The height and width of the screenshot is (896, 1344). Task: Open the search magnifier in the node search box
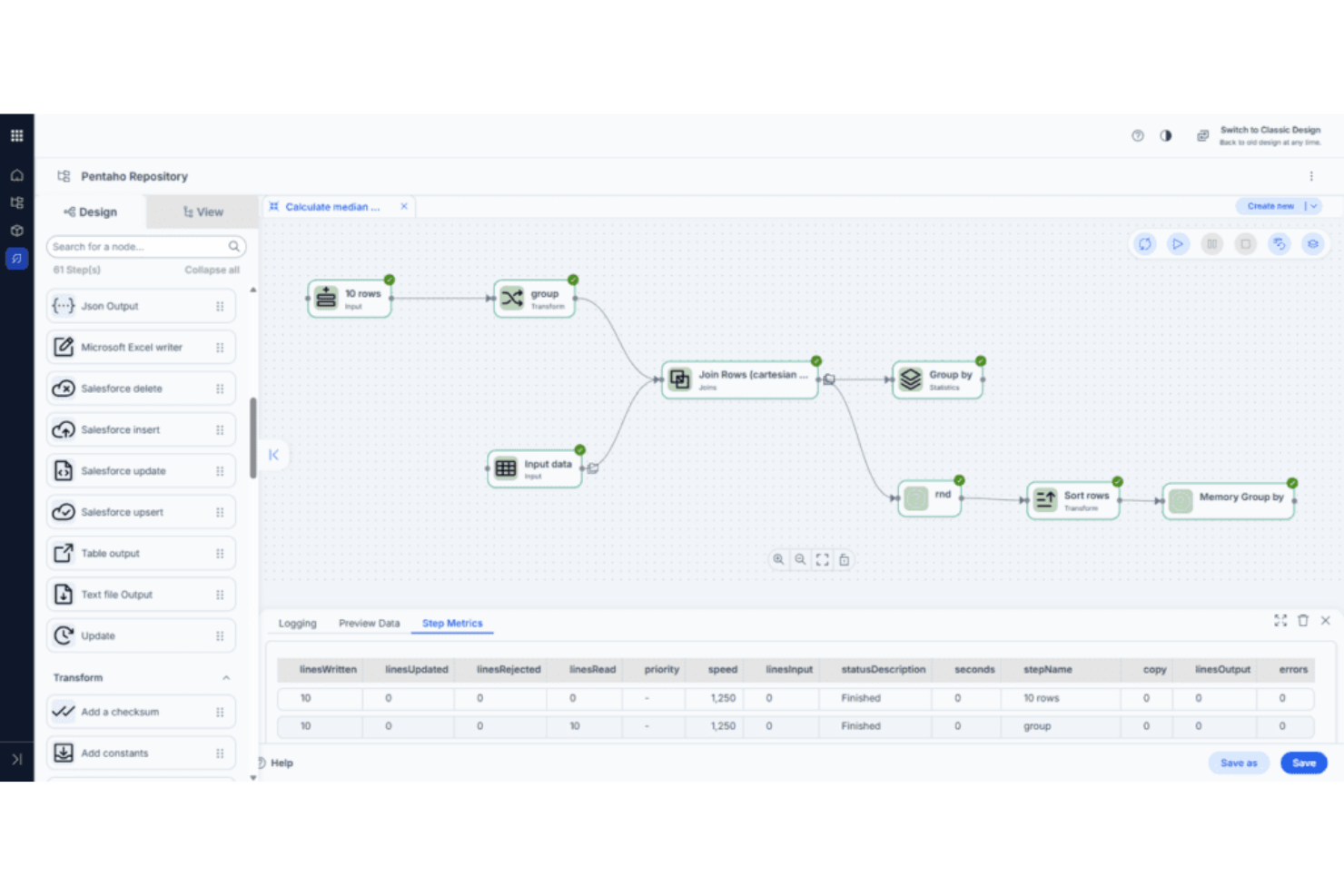tap(233, 246)
